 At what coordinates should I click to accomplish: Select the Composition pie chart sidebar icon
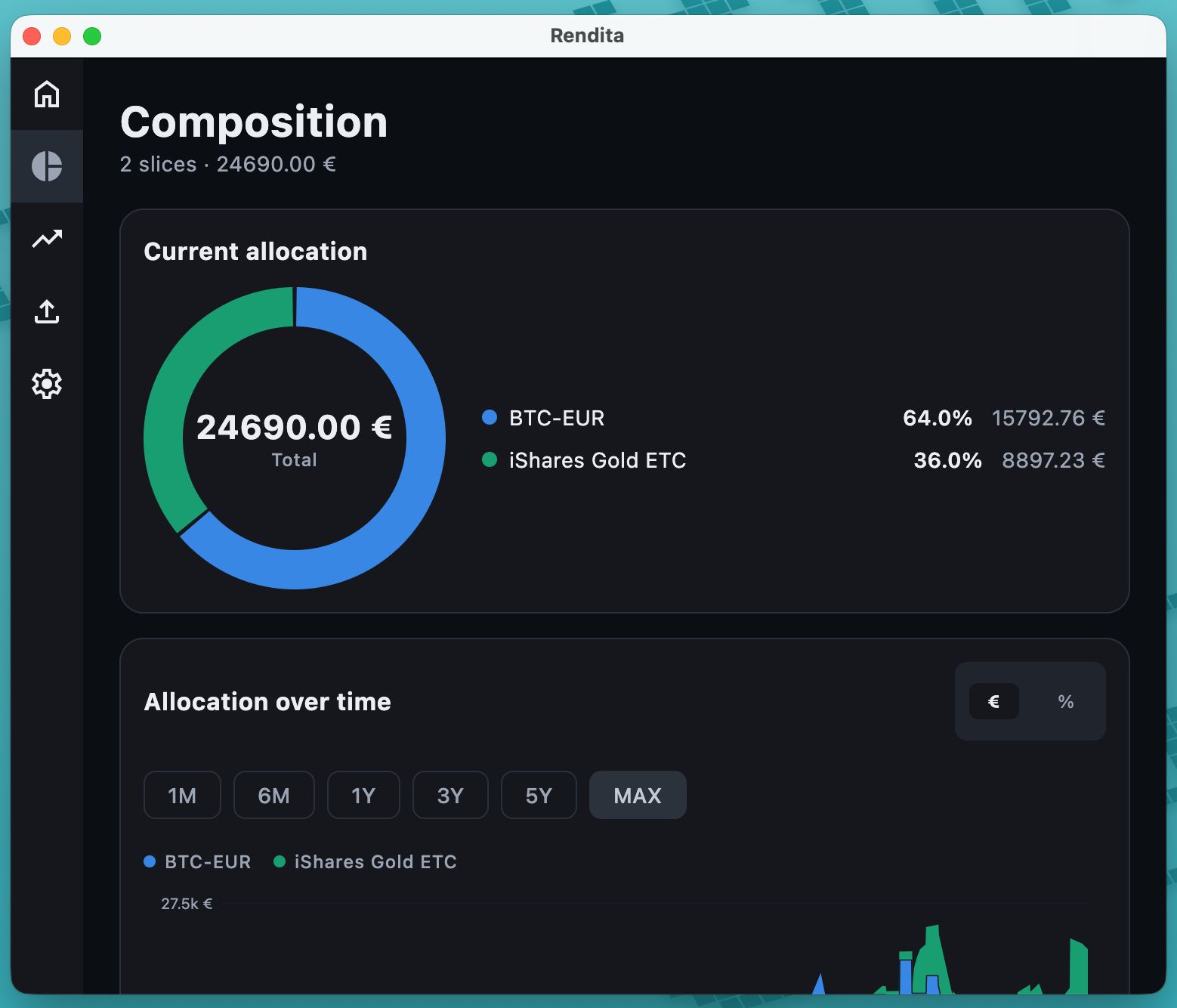point(47,166)
